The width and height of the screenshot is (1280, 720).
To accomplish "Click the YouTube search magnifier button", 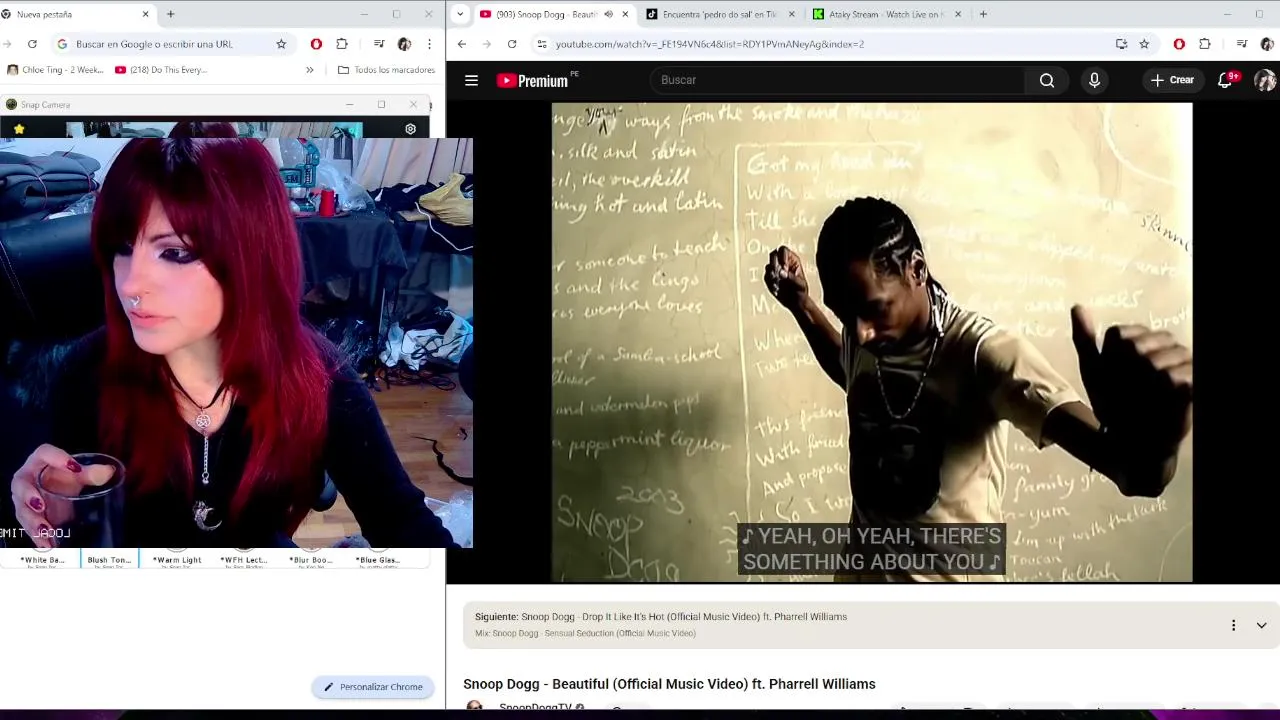I will click(1046, 80).
